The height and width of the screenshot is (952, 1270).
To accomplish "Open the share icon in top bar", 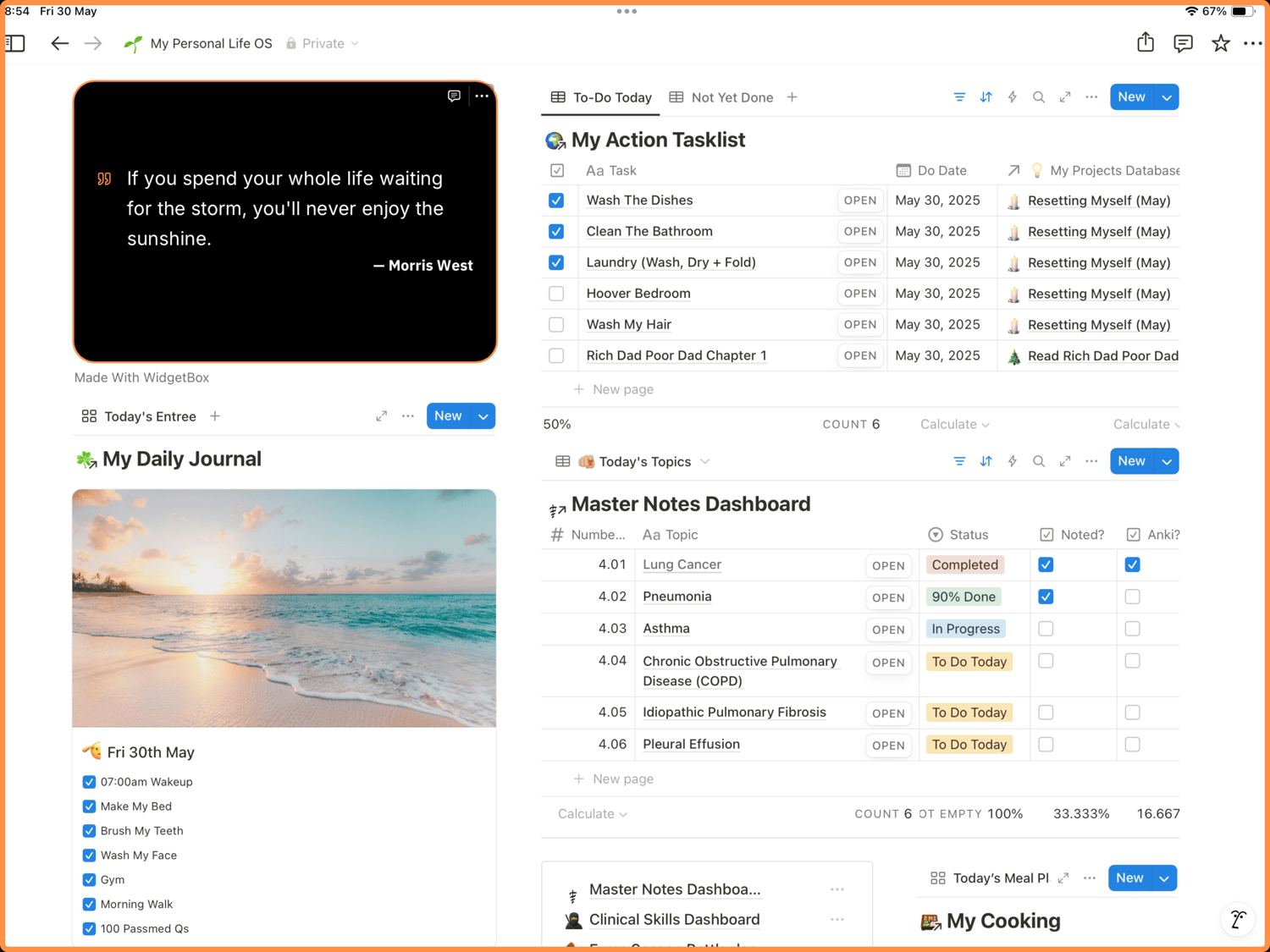I will tap(1146, 42).
